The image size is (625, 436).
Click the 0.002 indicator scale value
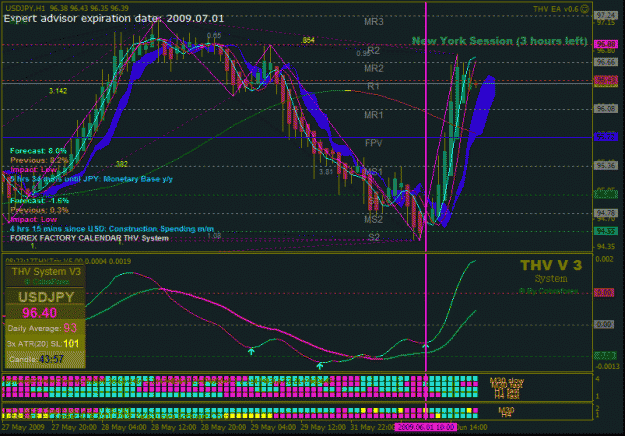pos(604,259)
